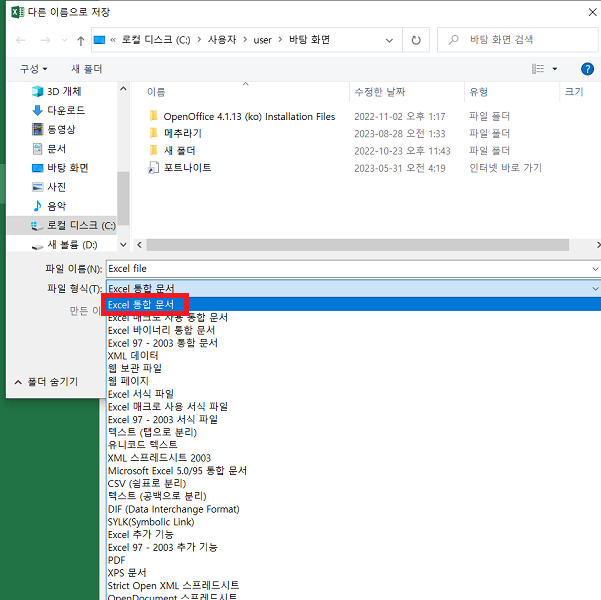Select 3D 개체 in navigation pane

(56, 91)
